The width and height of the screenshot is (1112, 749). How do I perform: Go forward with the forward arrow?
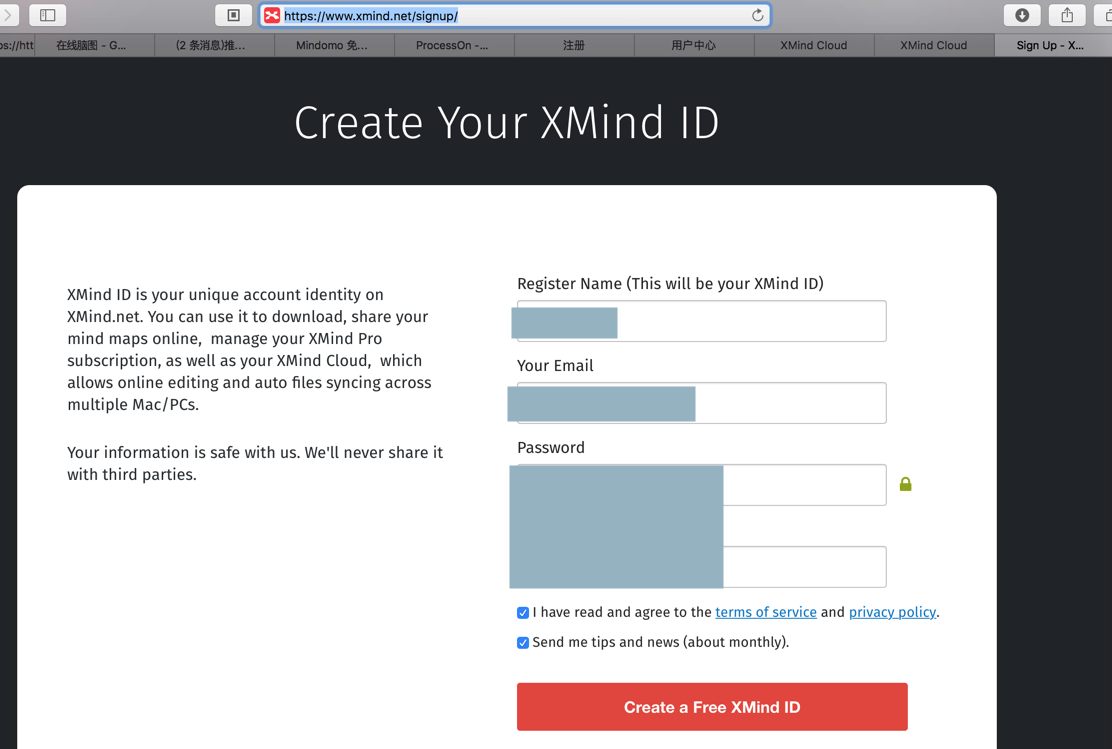tap(7, 15)
